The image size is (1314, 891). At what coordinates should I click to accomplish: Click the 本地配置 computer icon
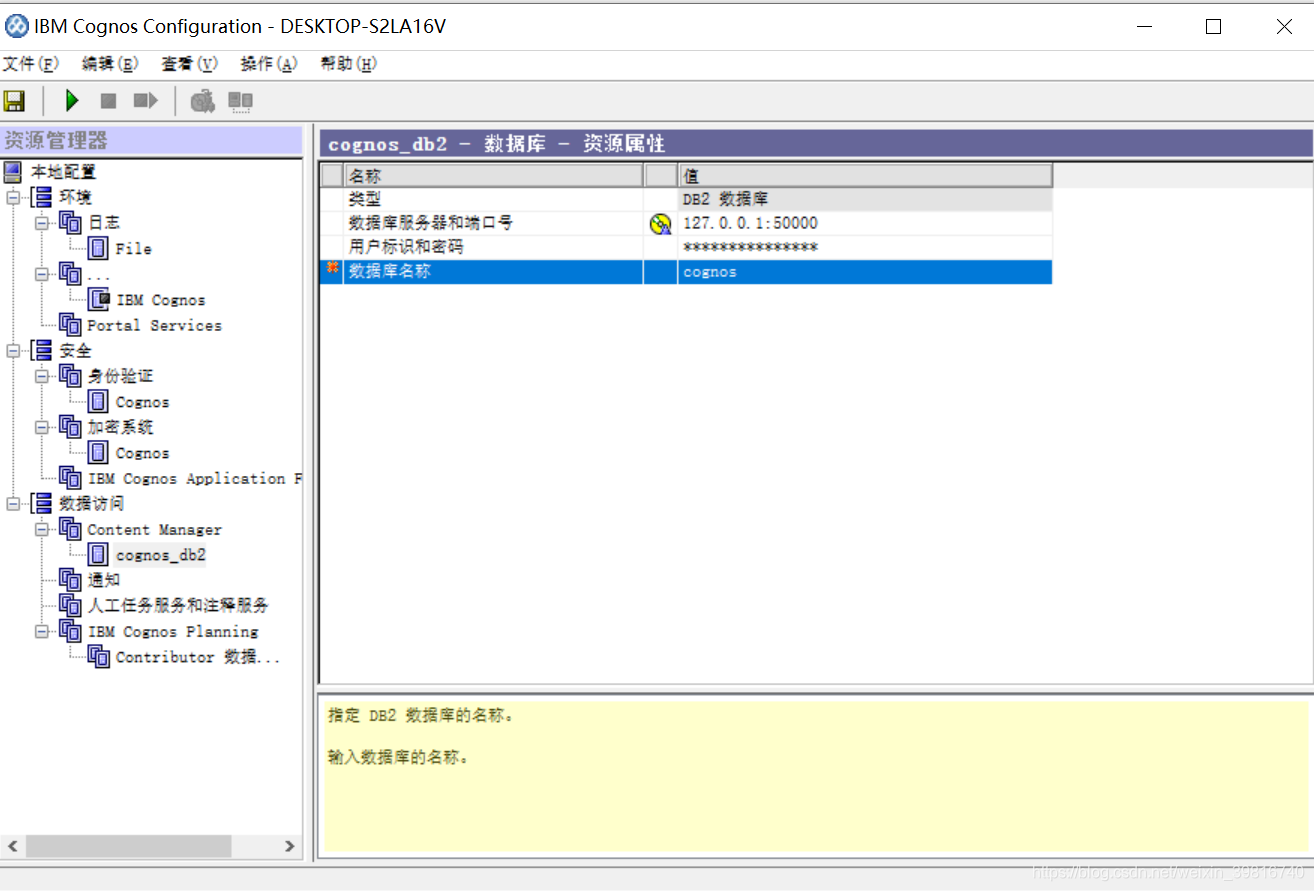click(x=13, y=172)
